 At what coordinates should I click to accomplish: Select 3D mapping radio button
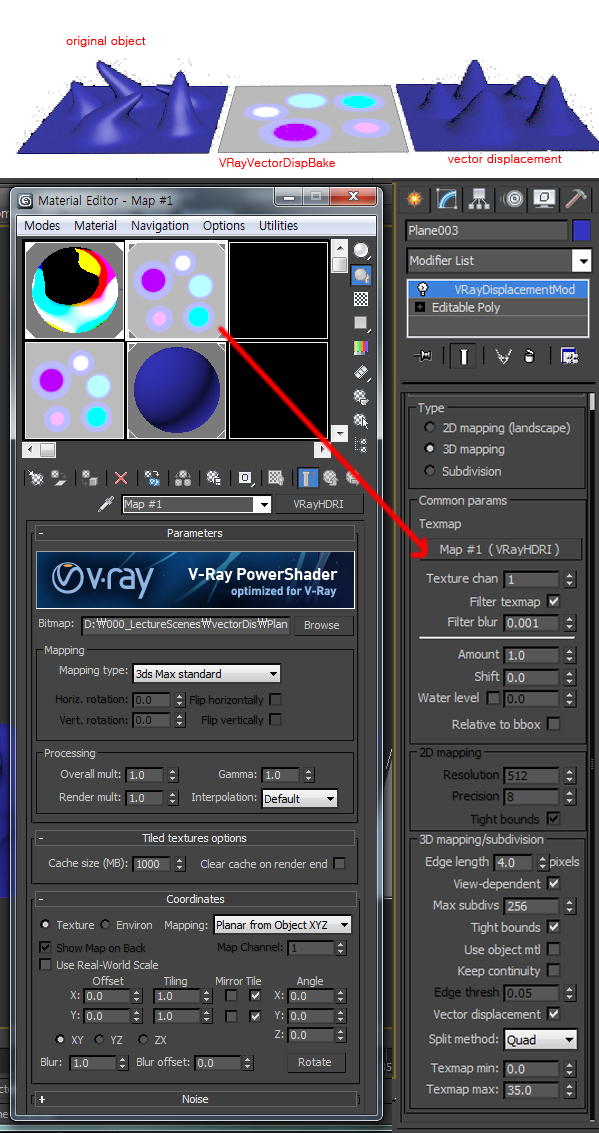(x=431, y=449)
